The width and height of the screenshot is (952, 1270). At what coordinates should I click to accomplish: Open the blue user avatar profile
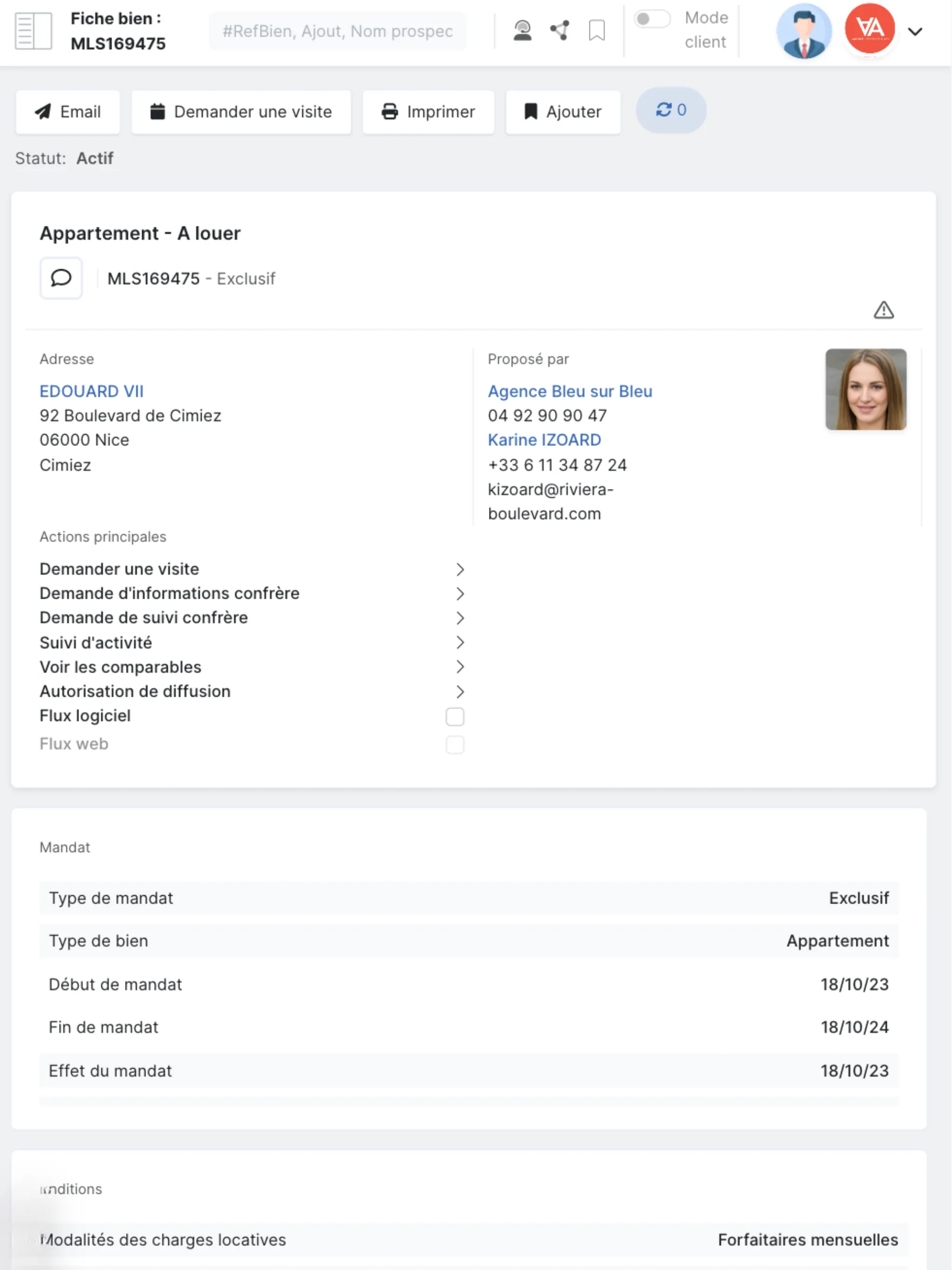click(x=803, y=31)
